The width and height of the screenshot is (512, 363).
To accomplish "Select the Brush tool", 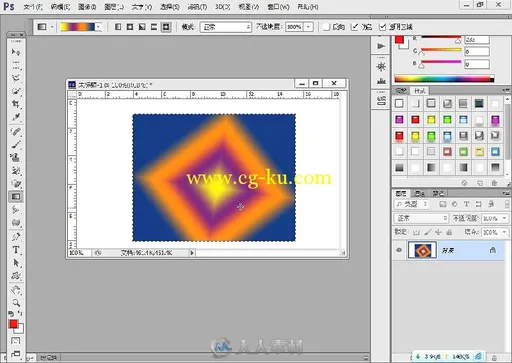I will [16, 145].
